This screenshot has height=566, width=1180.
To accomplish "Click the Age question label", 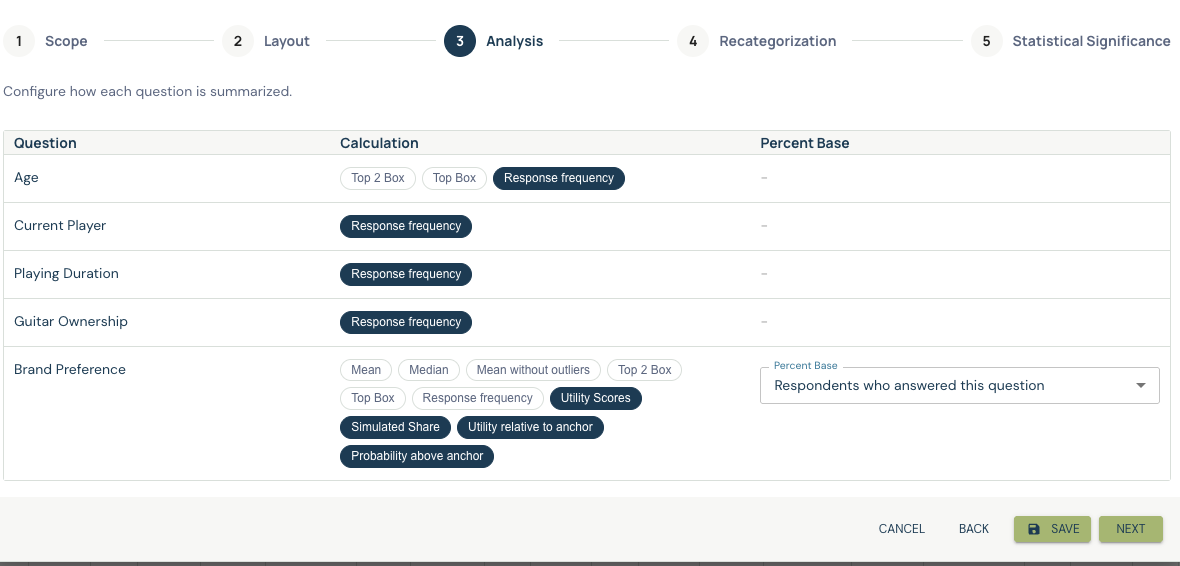I will [x=26, y=178].
